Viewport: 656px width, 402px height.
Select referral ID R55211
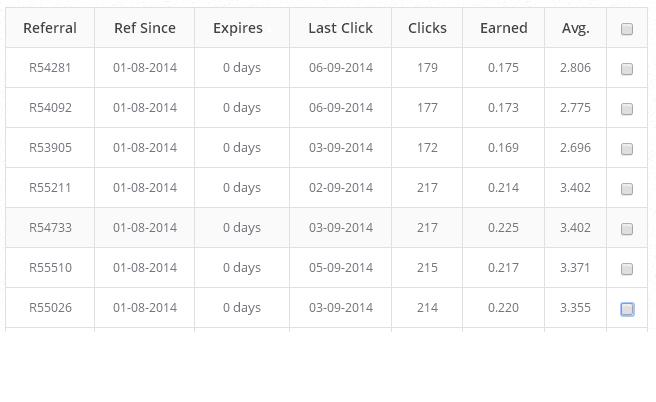[50, 188]
